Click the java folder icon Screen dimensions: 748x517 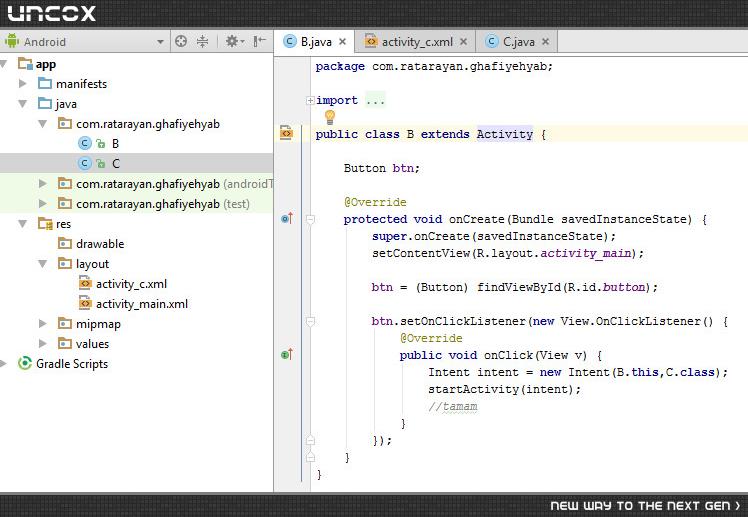(x=45, y=103)
